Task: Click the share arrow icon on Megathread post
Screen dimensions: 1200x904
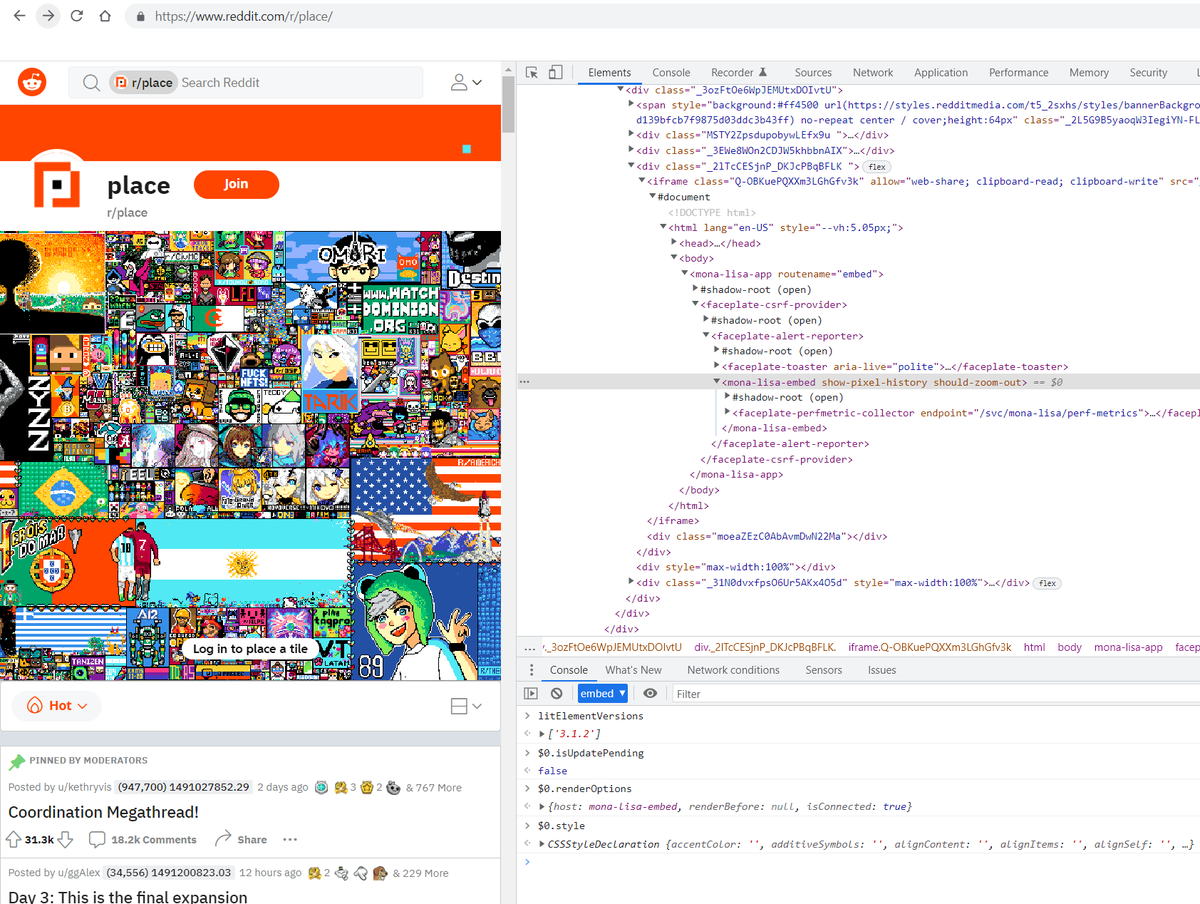Action: (223, 838)
